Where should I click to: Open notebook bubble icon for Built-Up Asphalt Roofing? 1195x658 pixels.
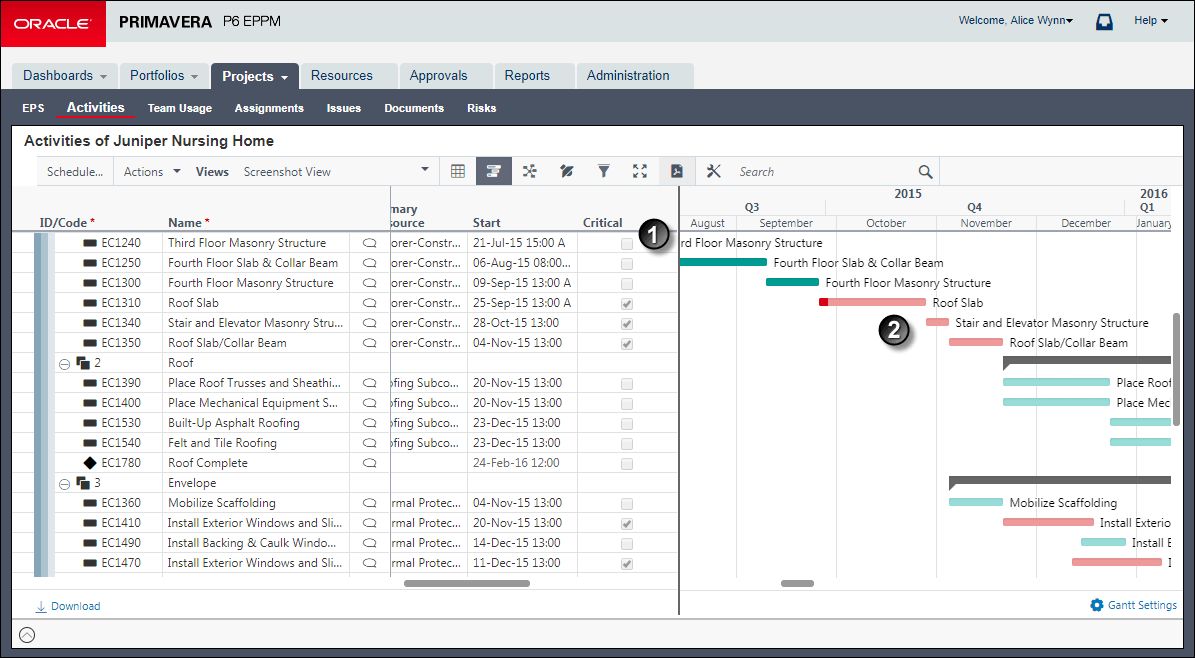click(370, 423)
